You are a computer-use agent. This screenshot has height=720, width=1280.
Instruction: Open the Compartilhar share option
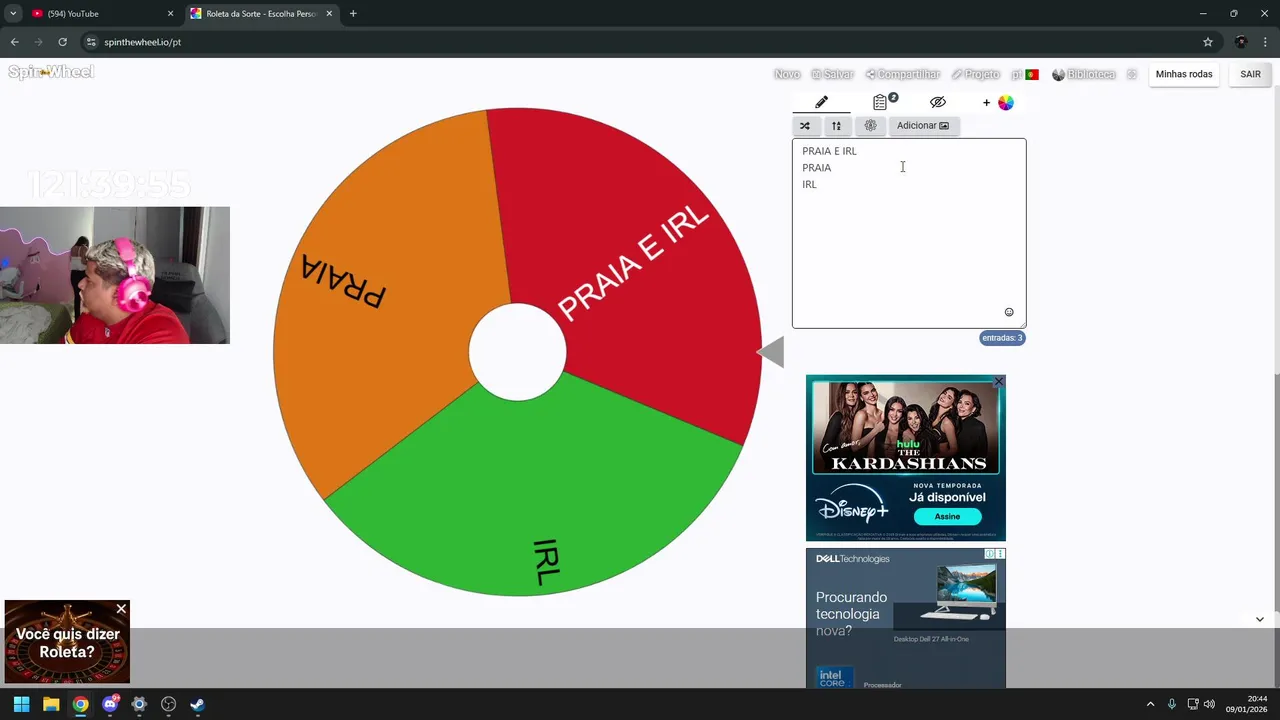[903, 74]
